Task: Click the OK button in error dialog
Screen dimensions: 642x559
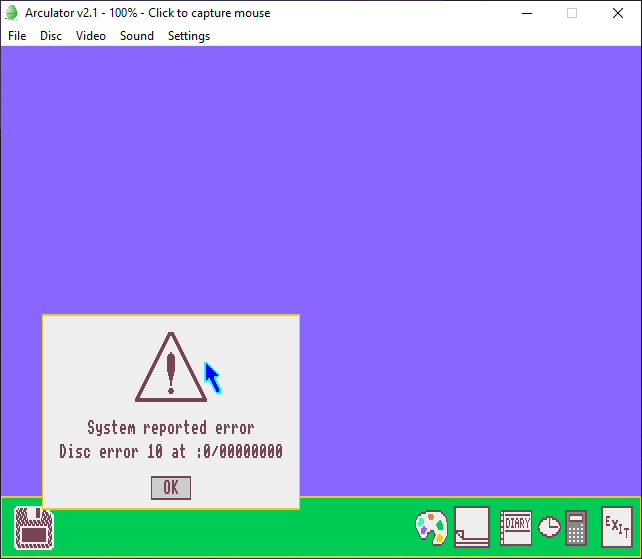Action: (171, 487)
